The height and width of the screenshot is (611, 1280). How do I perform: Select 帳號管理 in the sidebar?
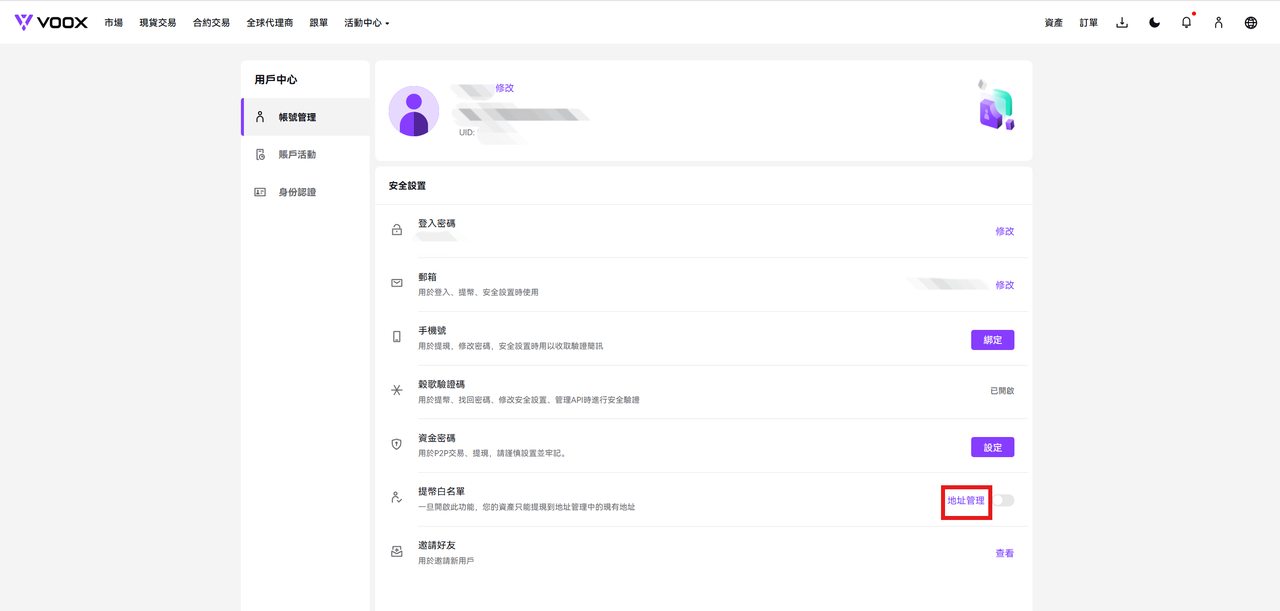[305, 117]
